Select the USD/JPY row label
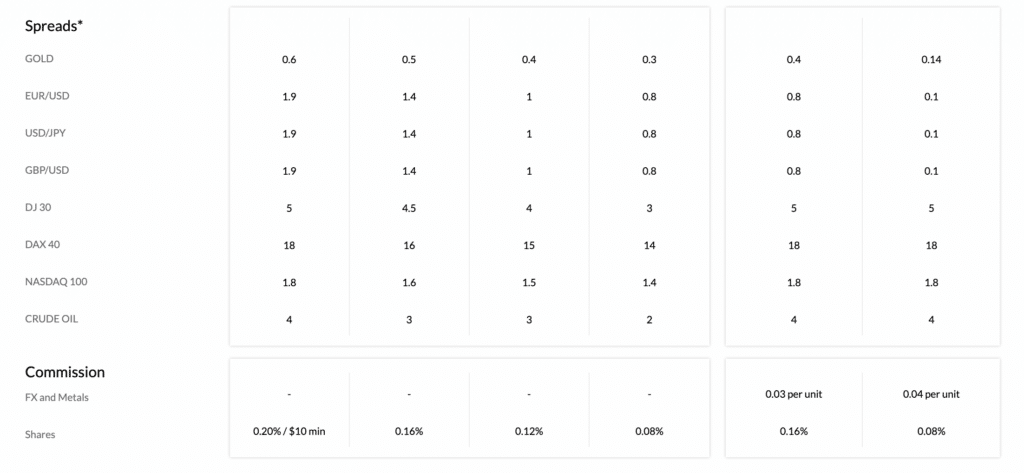Image resolution: width=1024 pixels, height=473 pixels. click(x=46, y=133)
